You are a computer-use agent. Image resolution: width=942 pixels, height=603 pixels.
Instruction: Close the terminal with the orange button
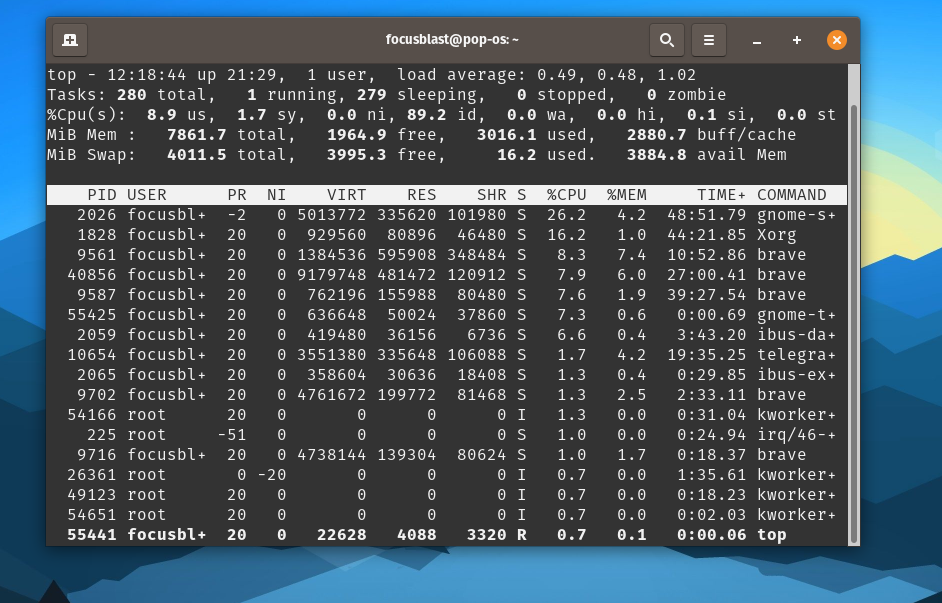click(x=837, y=40)
